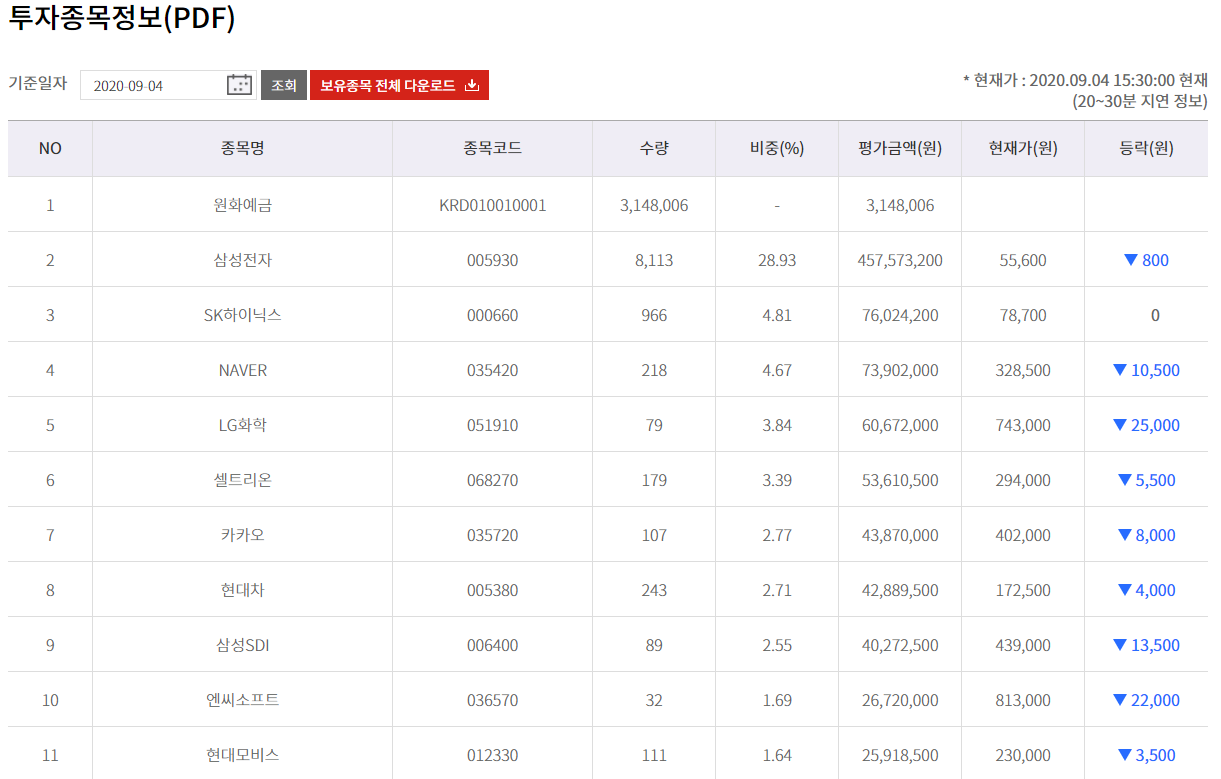Click the 현대모비스 change value 3,500
This screenshot has height=779, width=1221.
[1146, 755]
